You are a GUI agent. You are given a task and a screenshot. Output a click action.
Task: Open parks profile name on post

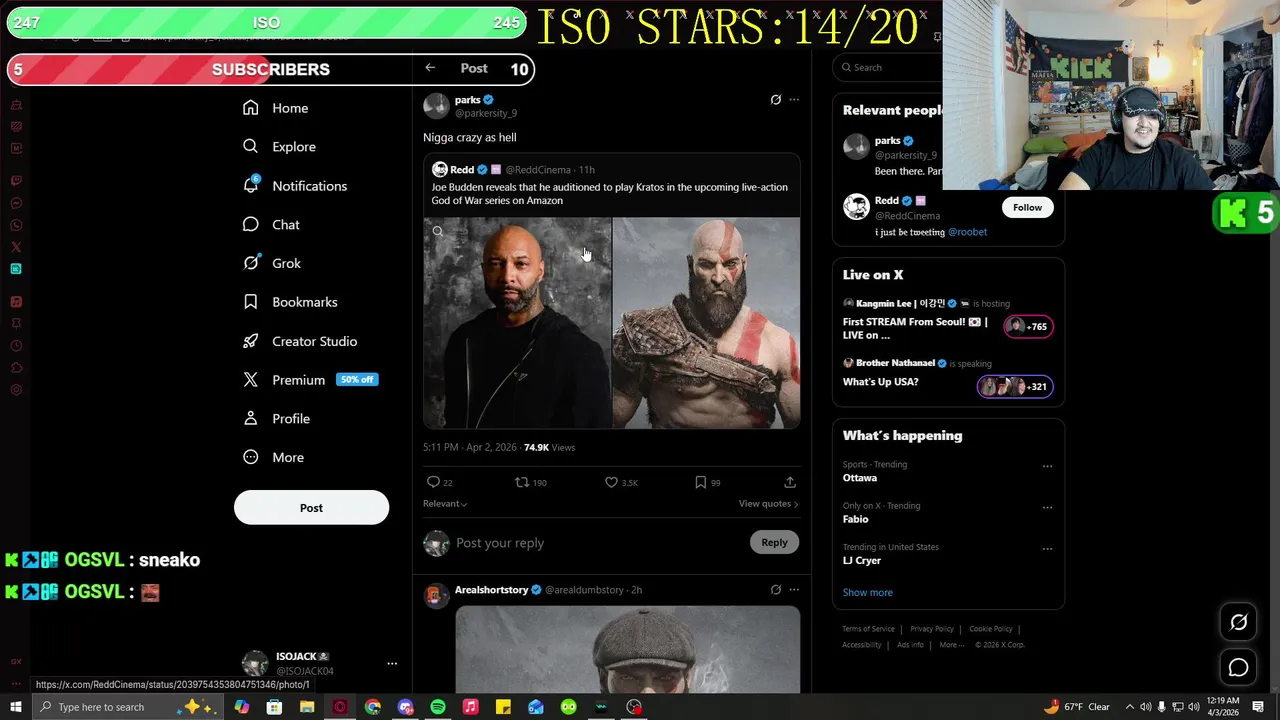(x=468, y=100)
